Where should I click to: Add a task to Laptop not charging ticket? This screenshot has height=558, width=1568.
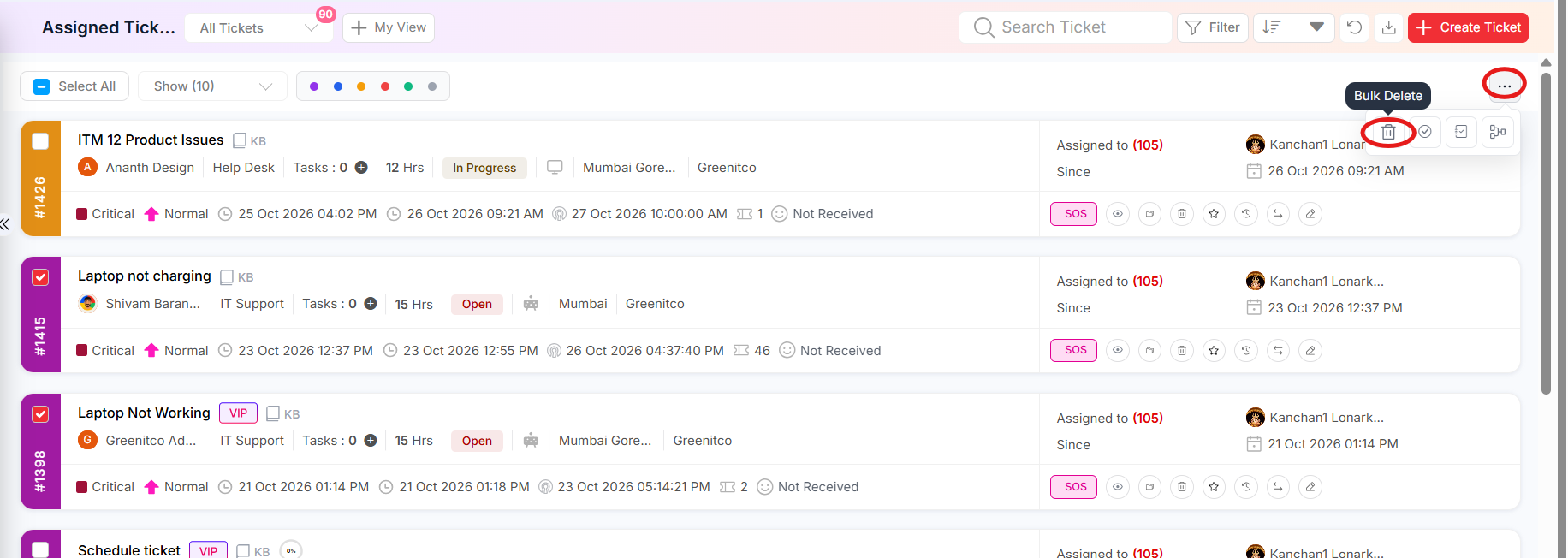pos(371,304)
